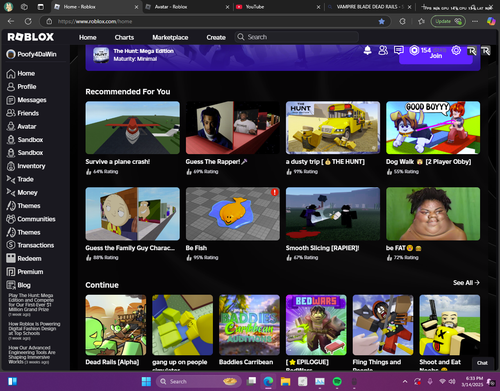Viewport: 500px width, 391px height.
Task: Open File Explorer from the taskbar
Action: 285,381
